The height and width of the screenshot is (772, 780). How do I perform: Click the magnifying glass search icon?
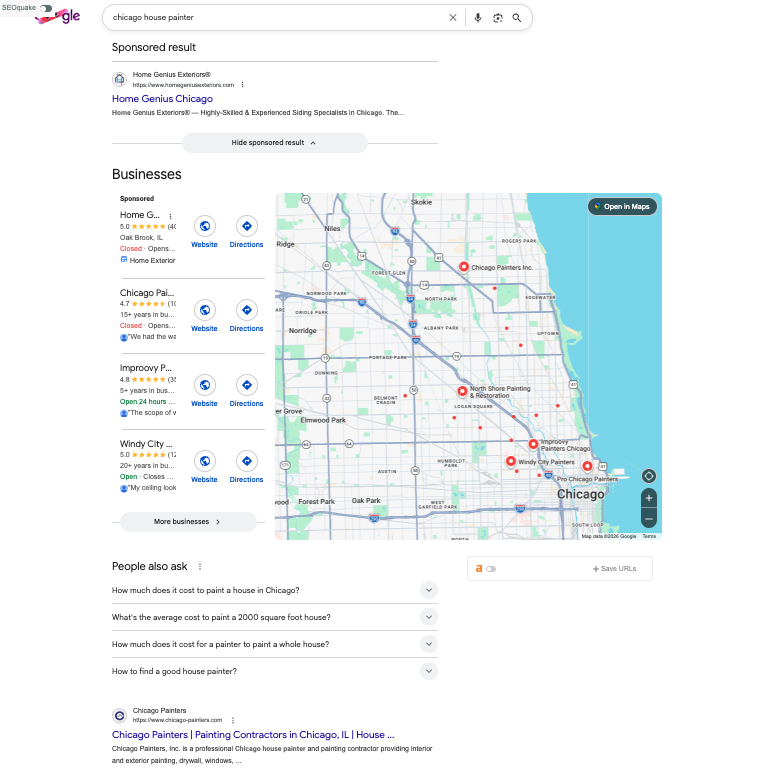(517, 17)
